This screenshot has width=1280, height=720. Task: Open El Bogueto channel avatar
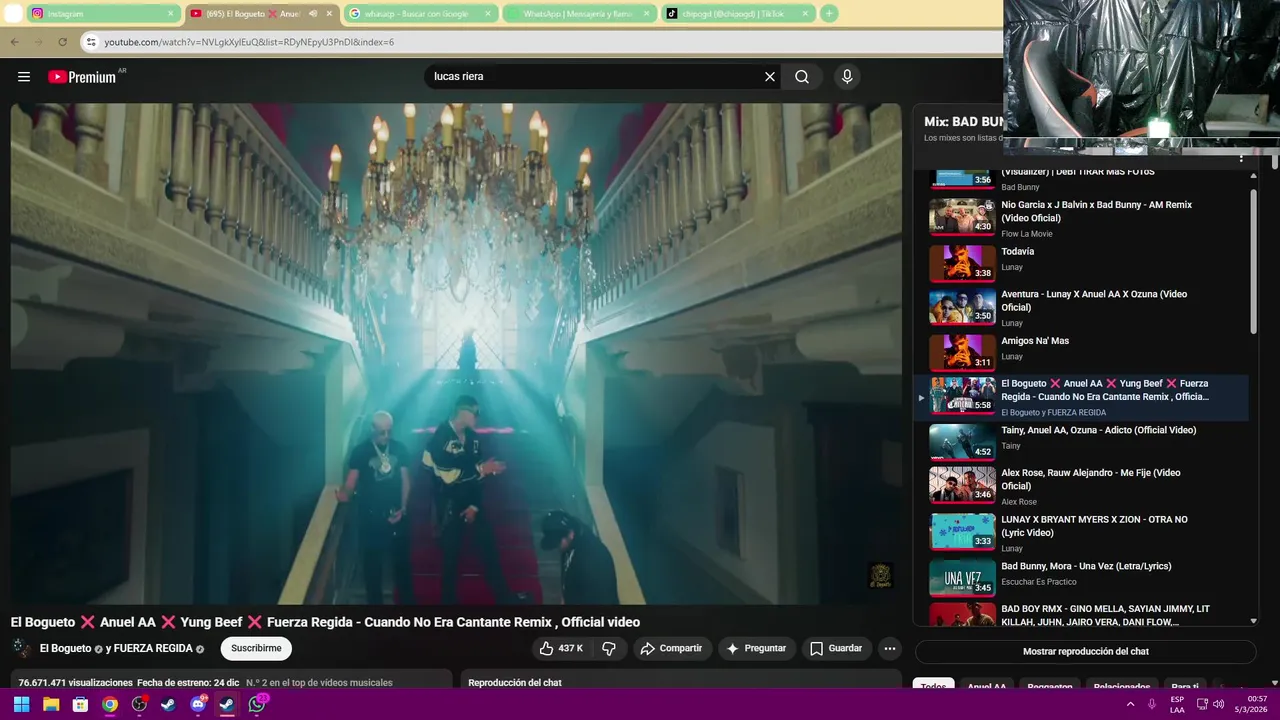(21, 648)
